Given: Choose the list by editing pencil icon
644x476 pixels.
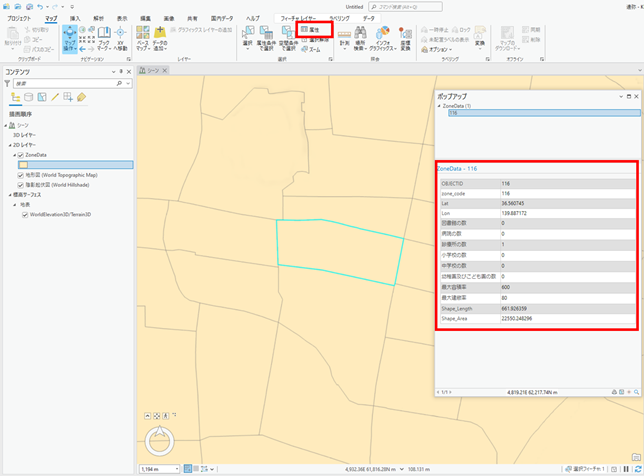Looking at the screenshot, I should click(x=55, y=97).
